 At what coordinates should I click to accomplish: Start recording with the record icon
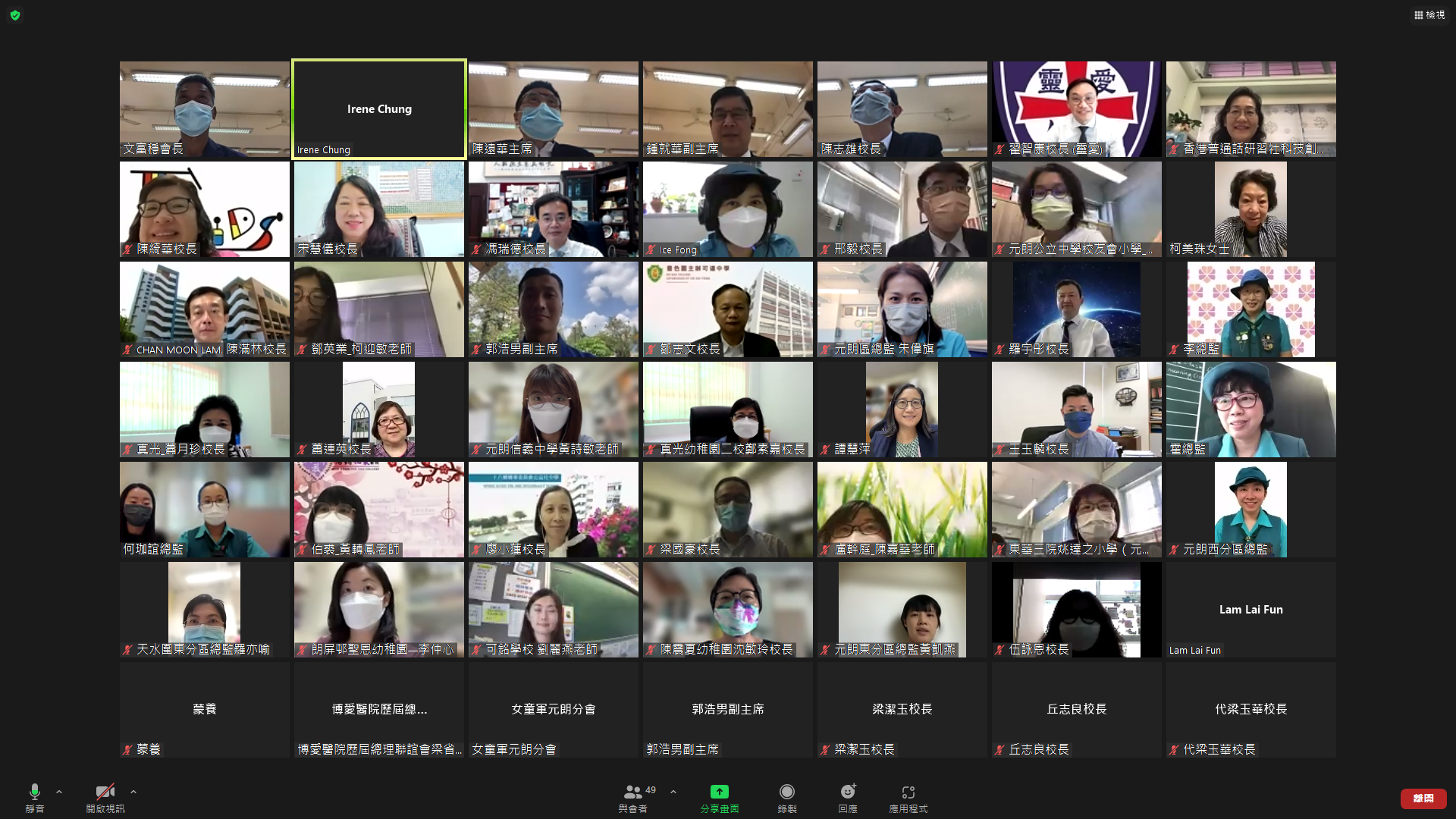pyautogui.click(x=787, y=792)
